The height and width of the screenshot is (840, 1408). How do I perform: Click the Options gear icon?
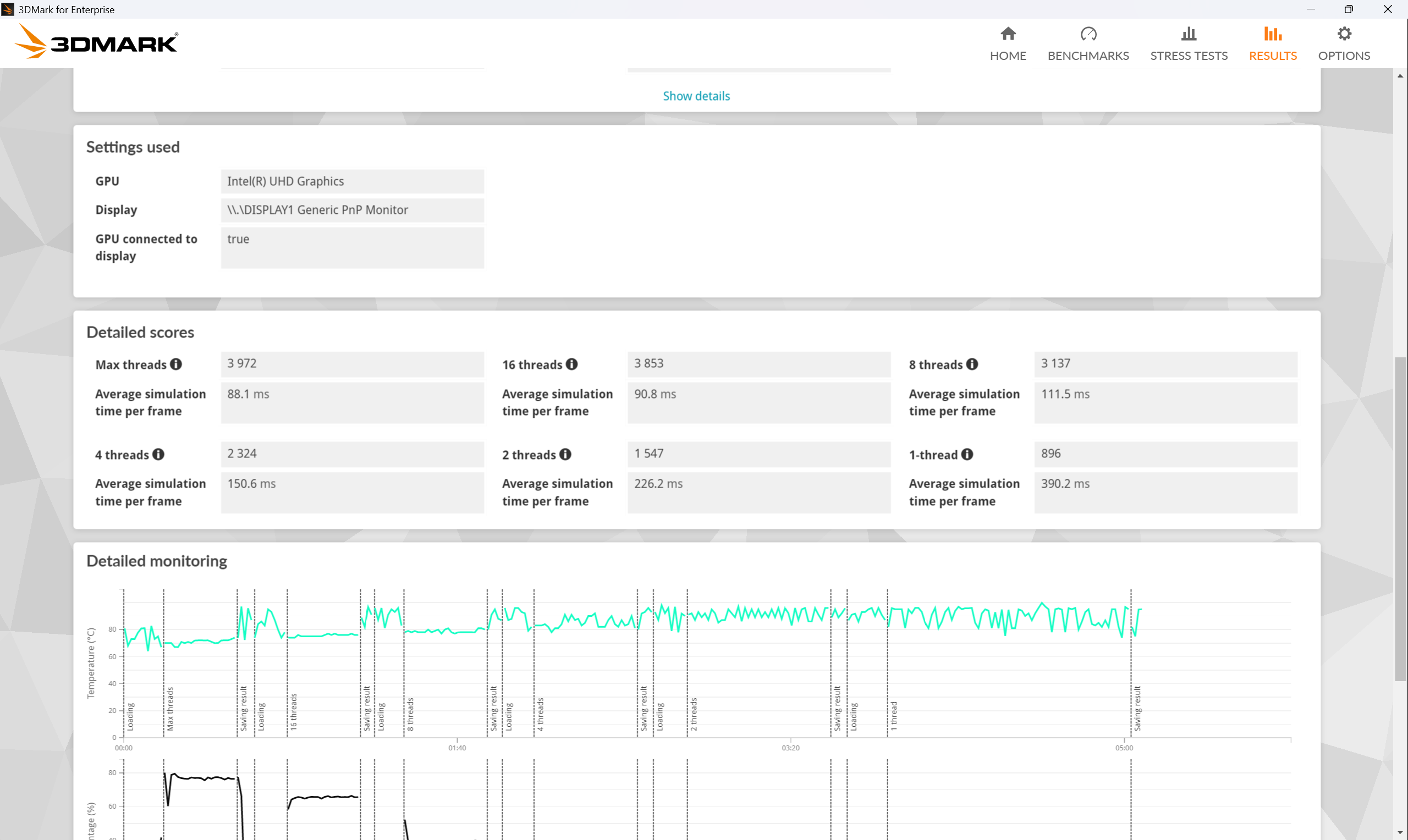[x=1344, y=34]
